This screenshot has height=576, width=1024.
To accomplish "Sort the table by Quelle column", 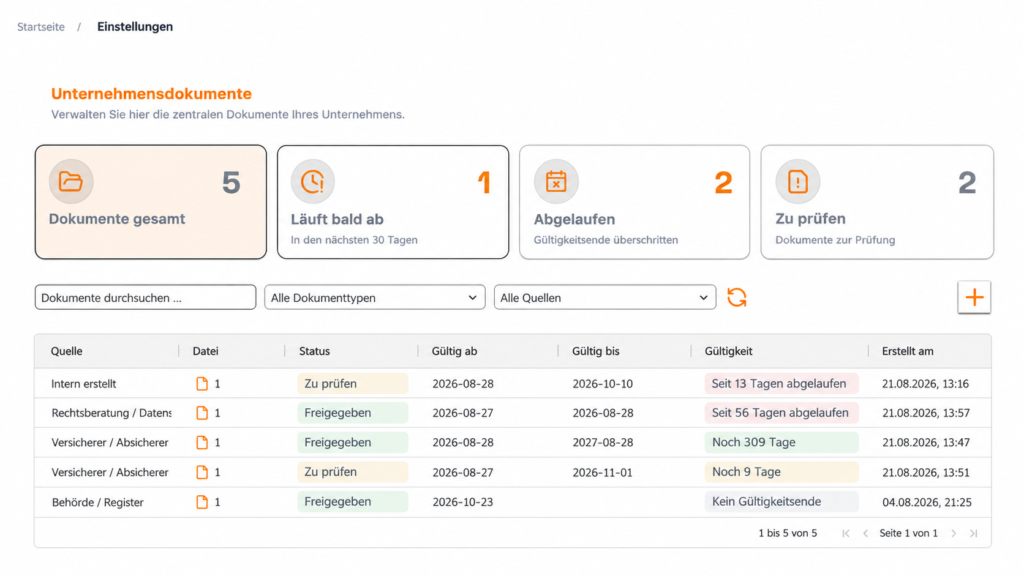I will click(x=67, y=351).
